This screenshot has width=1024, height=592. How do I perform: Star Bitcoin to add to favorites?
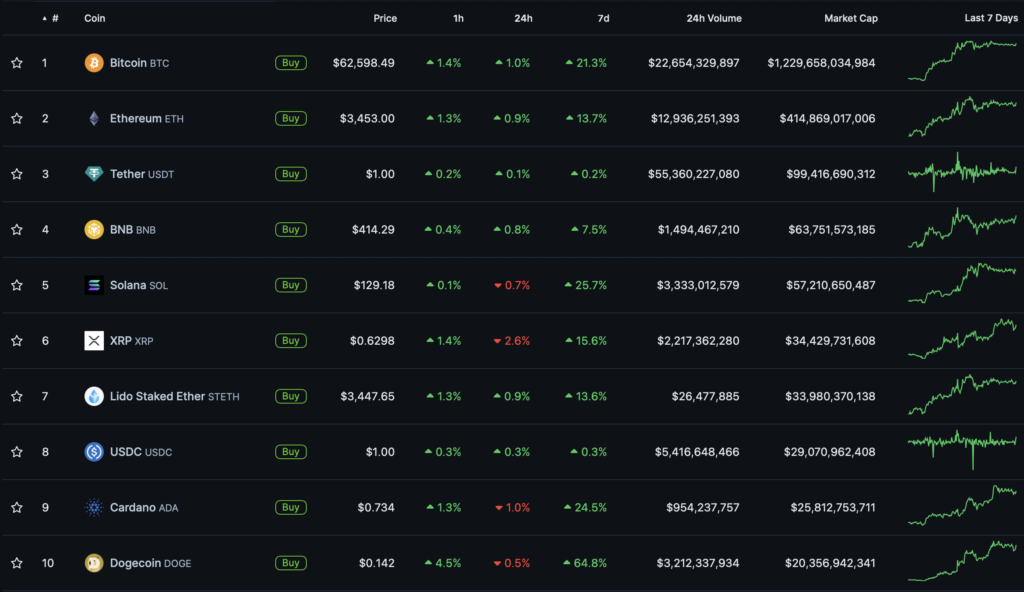click(x=17, y=63)
